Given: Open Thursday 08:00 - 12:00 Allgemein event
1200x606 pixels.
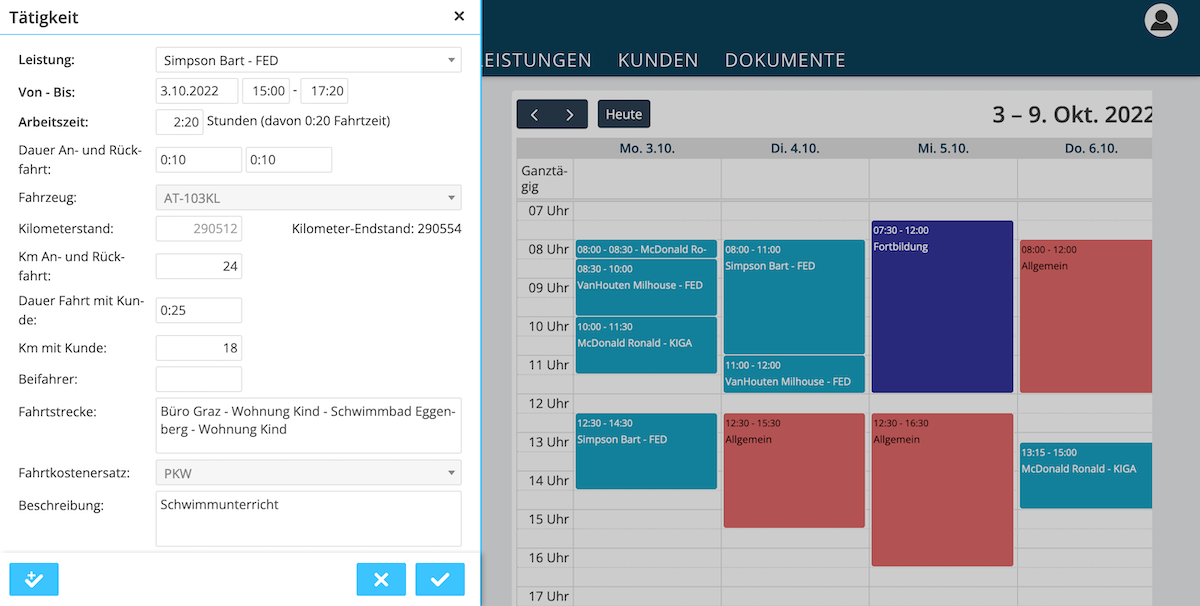Looking at the screenshot, I should (1087, 316).
